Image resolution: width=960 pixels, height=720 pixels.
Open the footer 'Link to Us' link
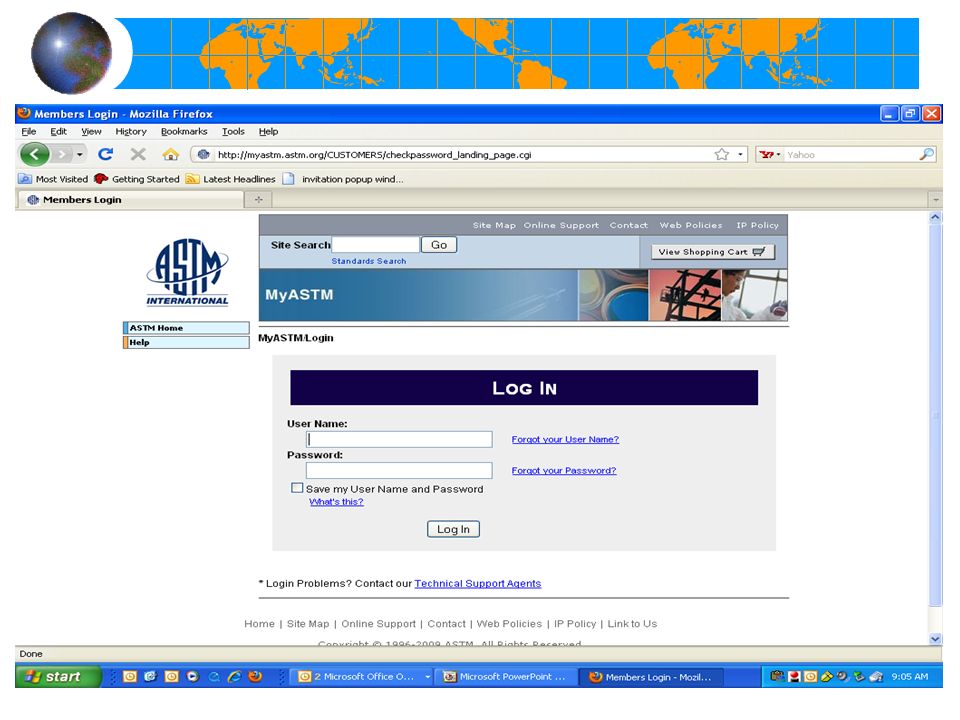coord(632,623)
